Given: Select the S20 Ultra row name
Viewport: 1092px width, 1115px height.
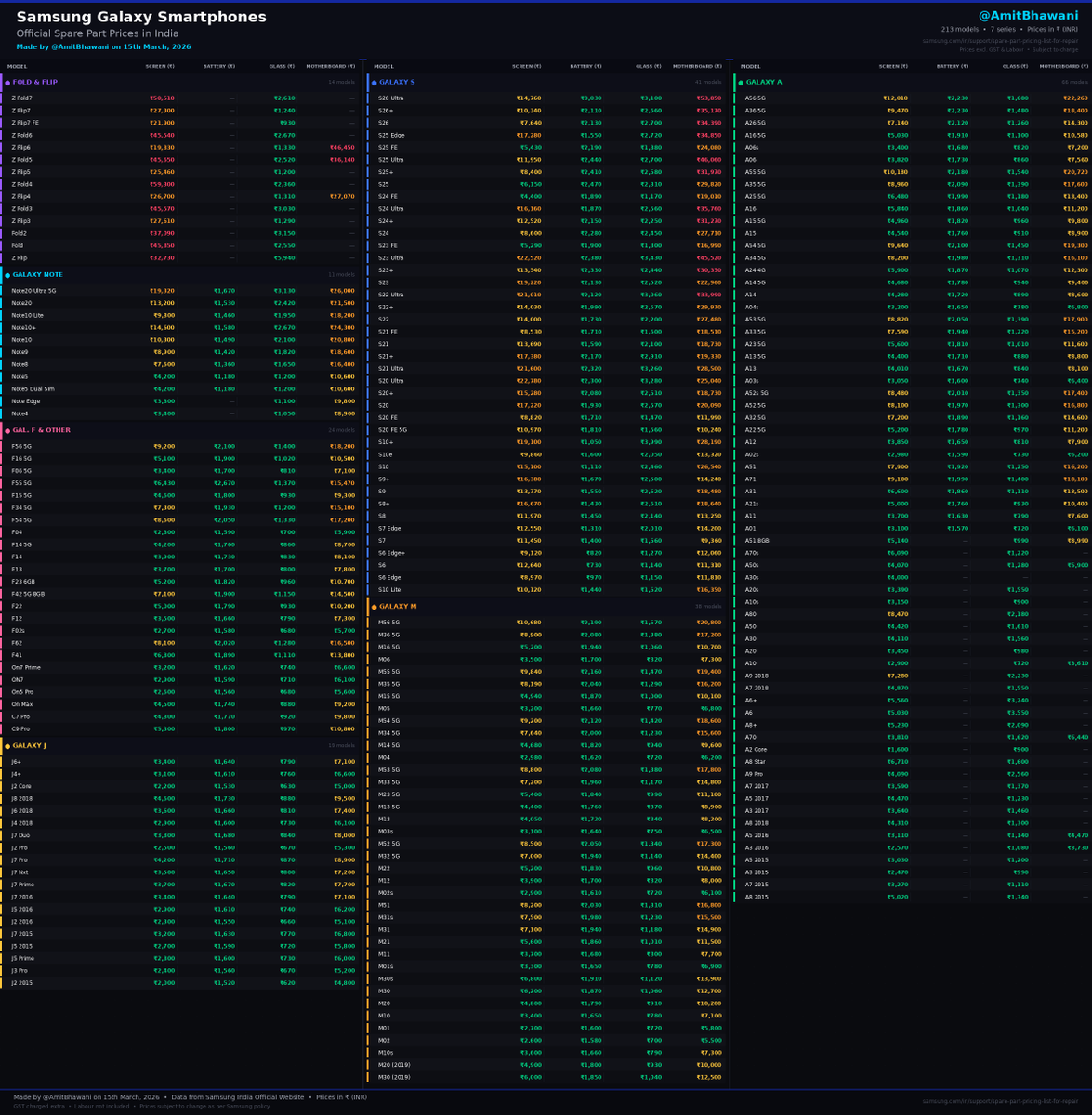Looking at the screenshot, I should coord(390,381).
